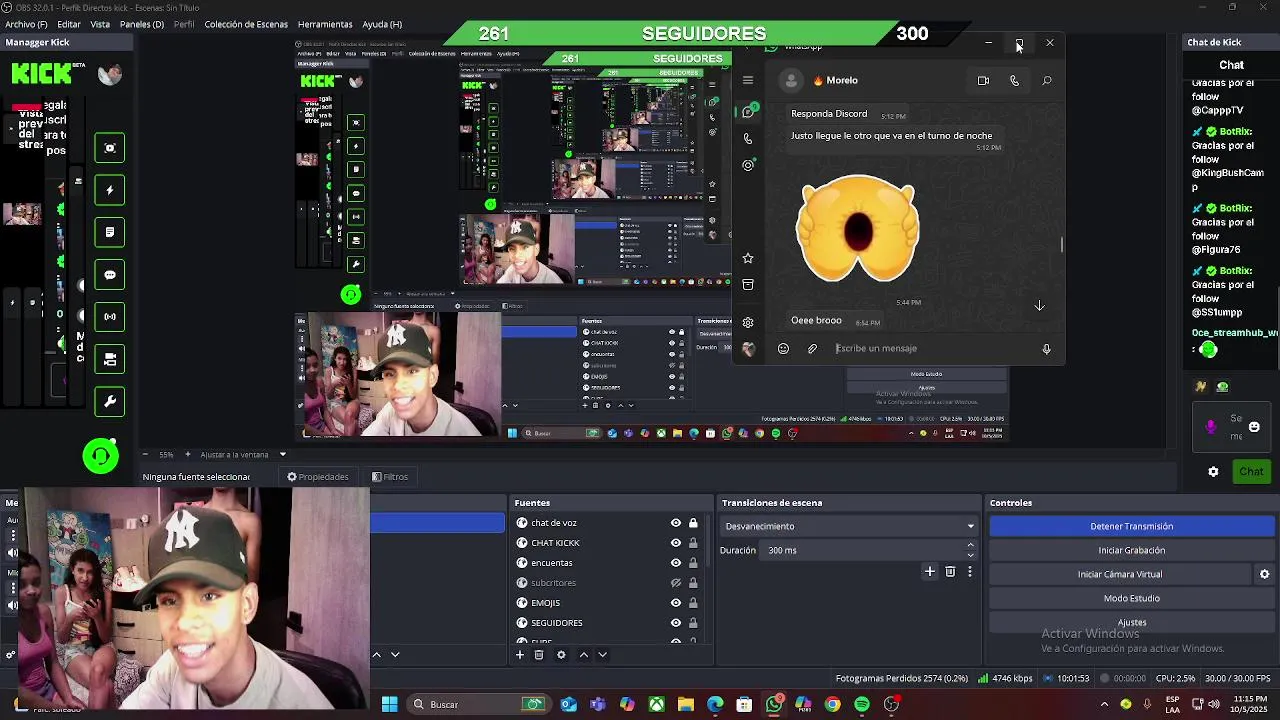Open source properties gear in Fuentes toolbar

[561, 655]
